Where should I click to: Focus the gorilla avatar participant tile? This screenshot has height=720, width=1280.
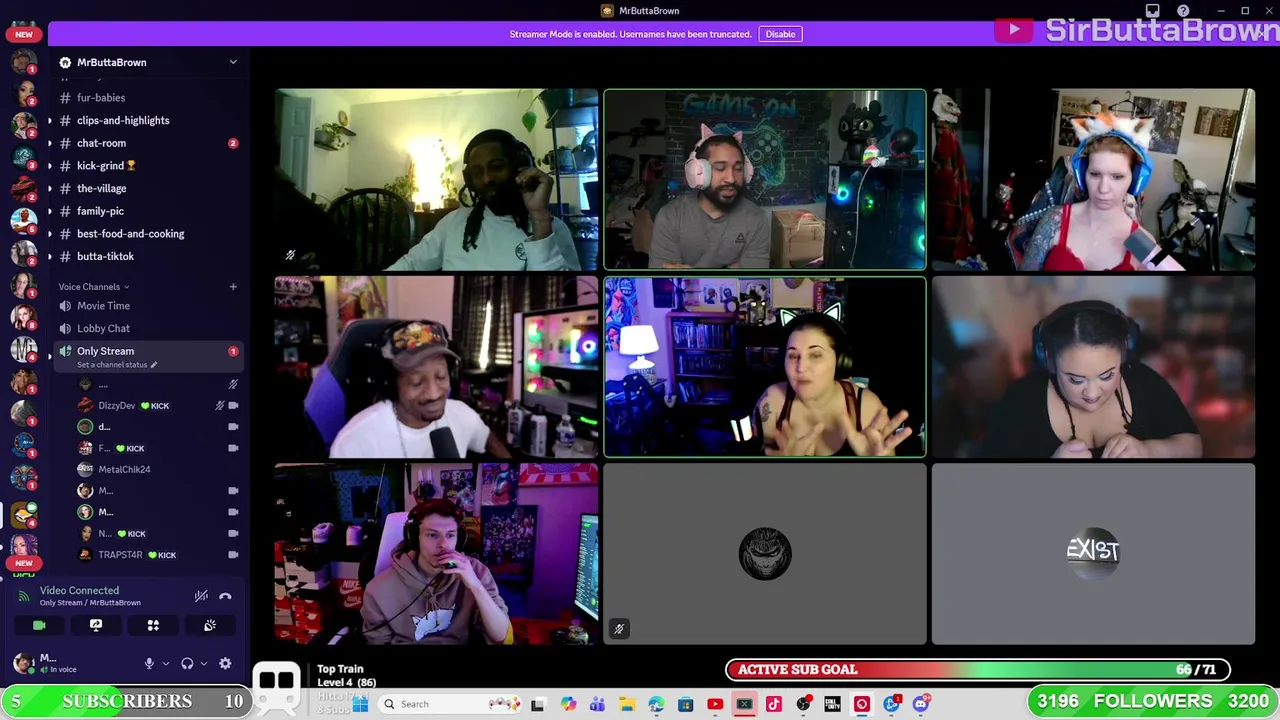pos(765,554)
